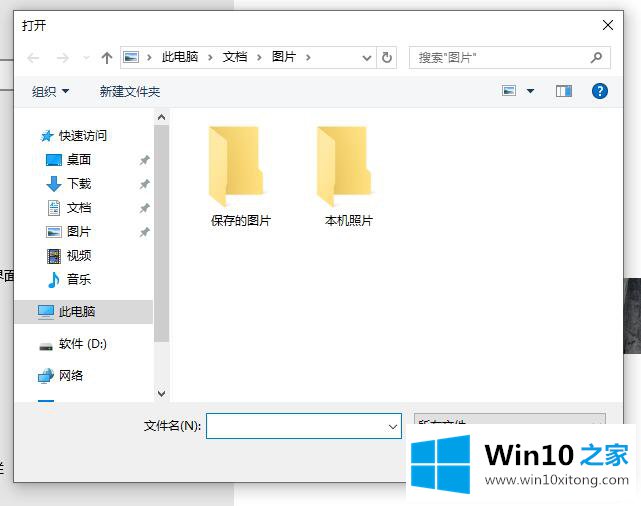641x506 pixels.
Task: Open recent locations dropdown arrow
Action: click(x=86, y=58)
